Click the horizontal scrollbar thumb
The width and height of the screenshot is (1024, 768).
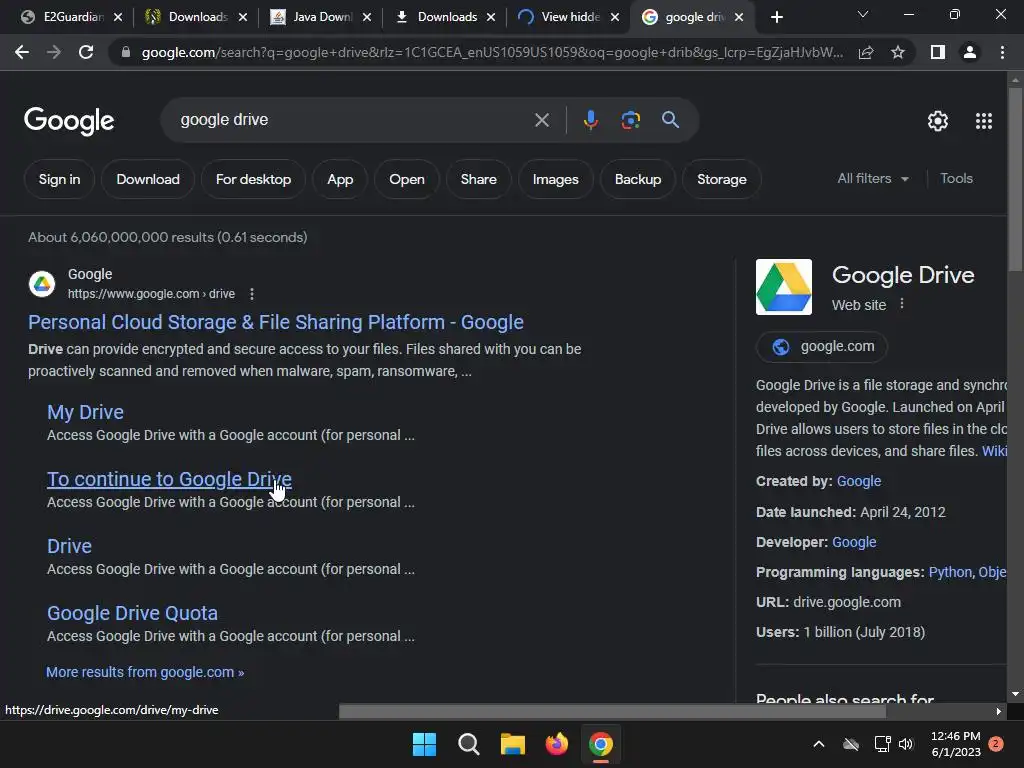pyautogui.click(x=612, y=711)
